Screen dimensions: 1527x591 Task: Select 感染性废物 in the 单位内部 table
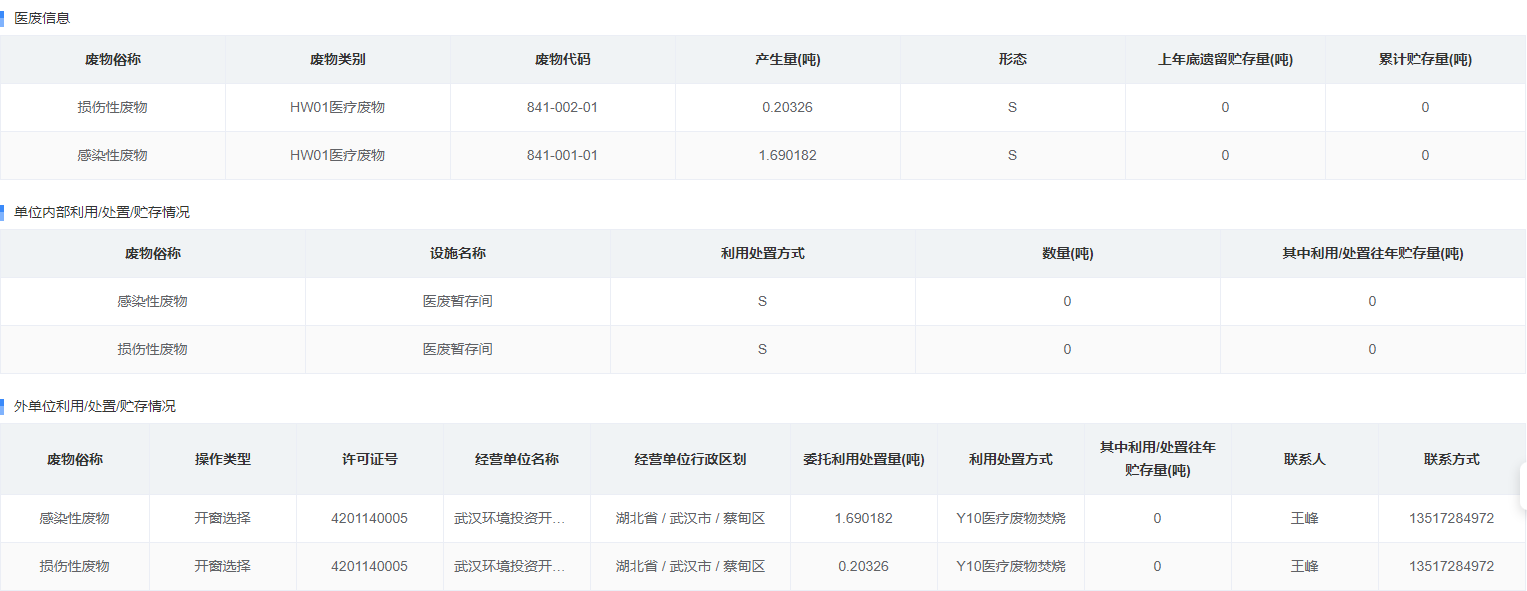coord(152,301)
